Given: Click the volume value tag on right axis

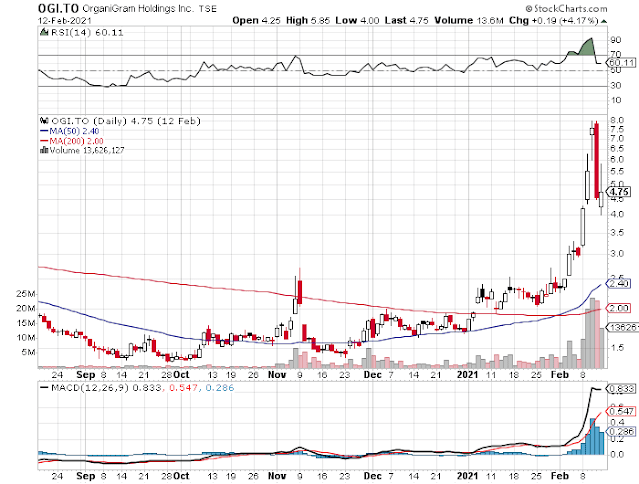Looking at the screenshot, I should (x=622, y=327).
